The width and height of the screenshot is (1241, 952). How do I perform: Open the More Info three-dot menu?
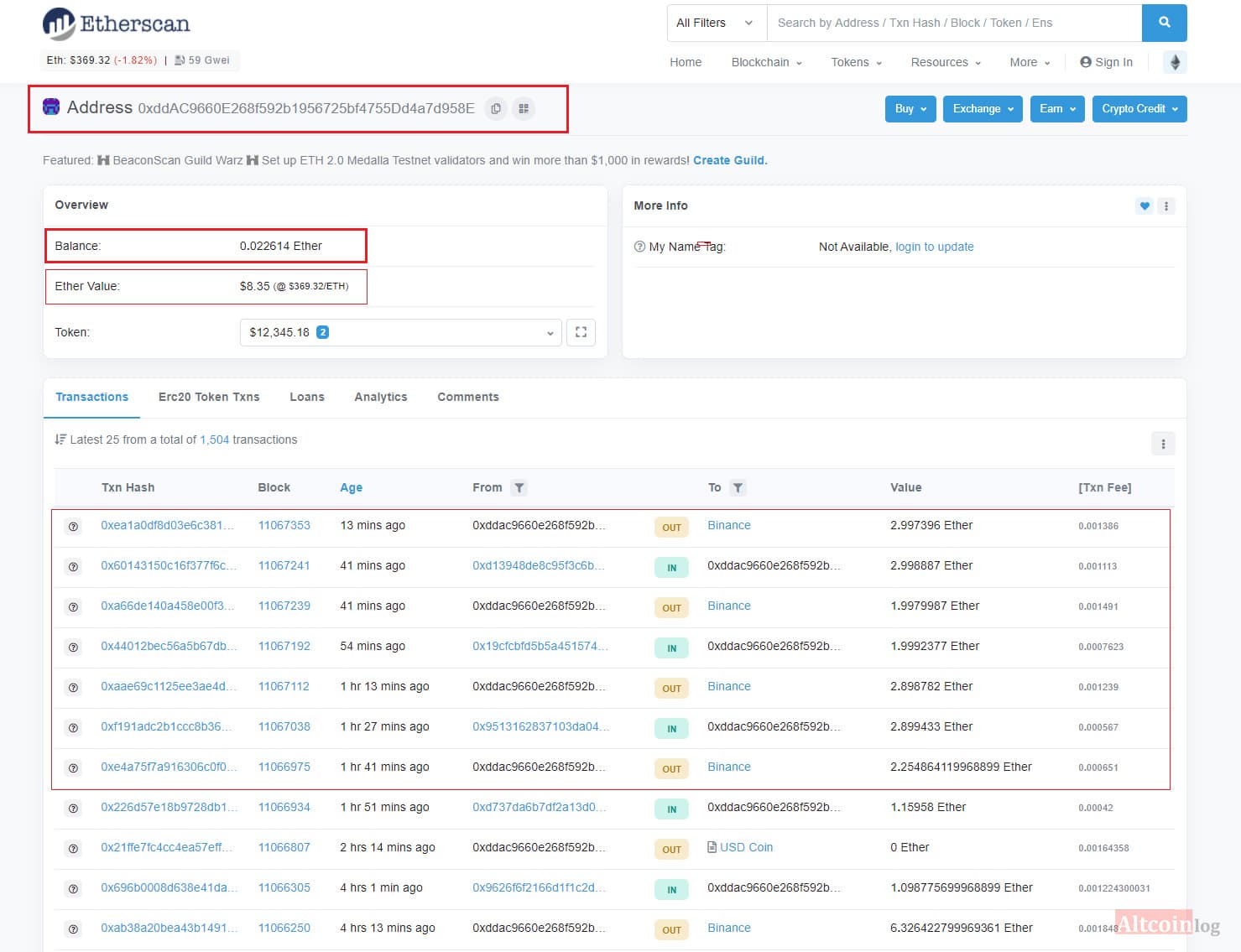(x=1166, y=205)
